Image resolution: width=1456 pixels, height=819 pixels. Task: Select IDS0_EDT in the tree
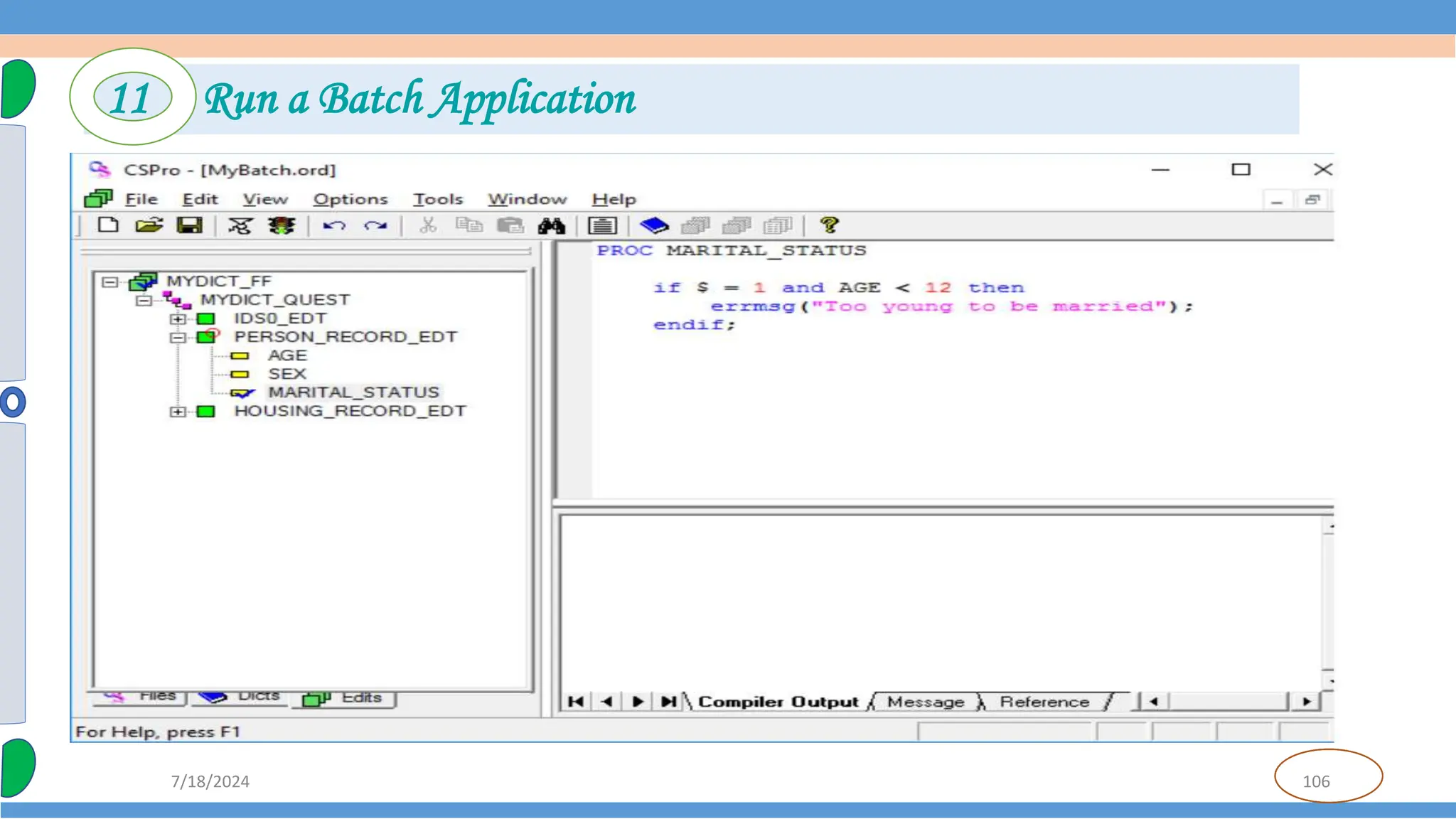[x=280, y=318]
